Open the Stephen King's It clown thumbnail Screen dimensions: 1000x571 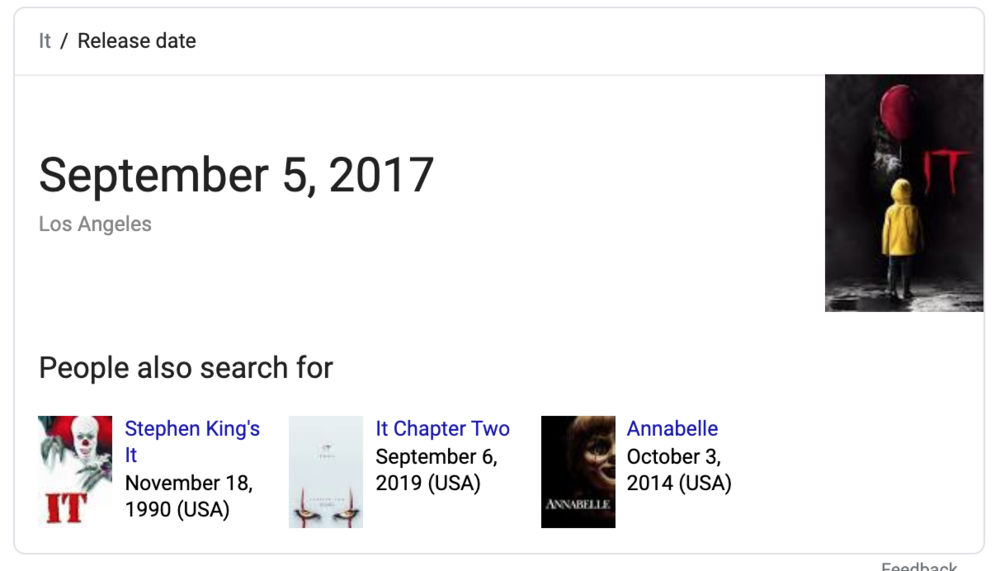coord(75,471)
